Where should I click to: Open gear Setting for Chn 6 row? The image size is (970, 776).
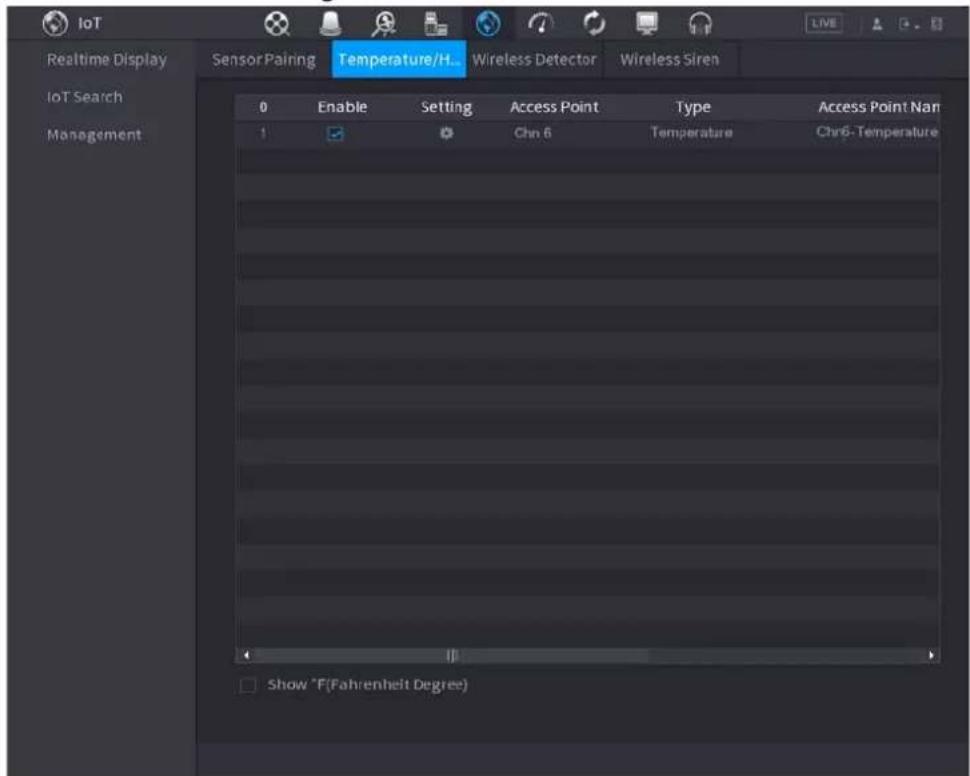446,133
